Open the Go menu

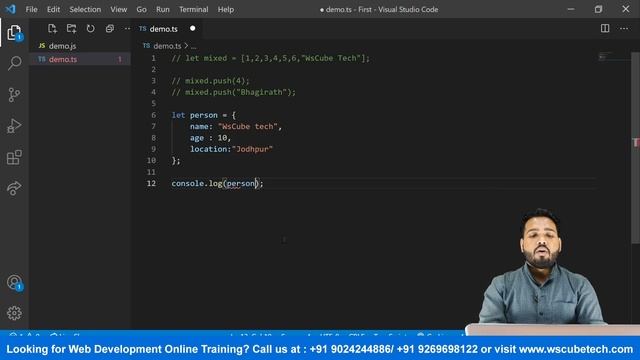click(141, 9)
